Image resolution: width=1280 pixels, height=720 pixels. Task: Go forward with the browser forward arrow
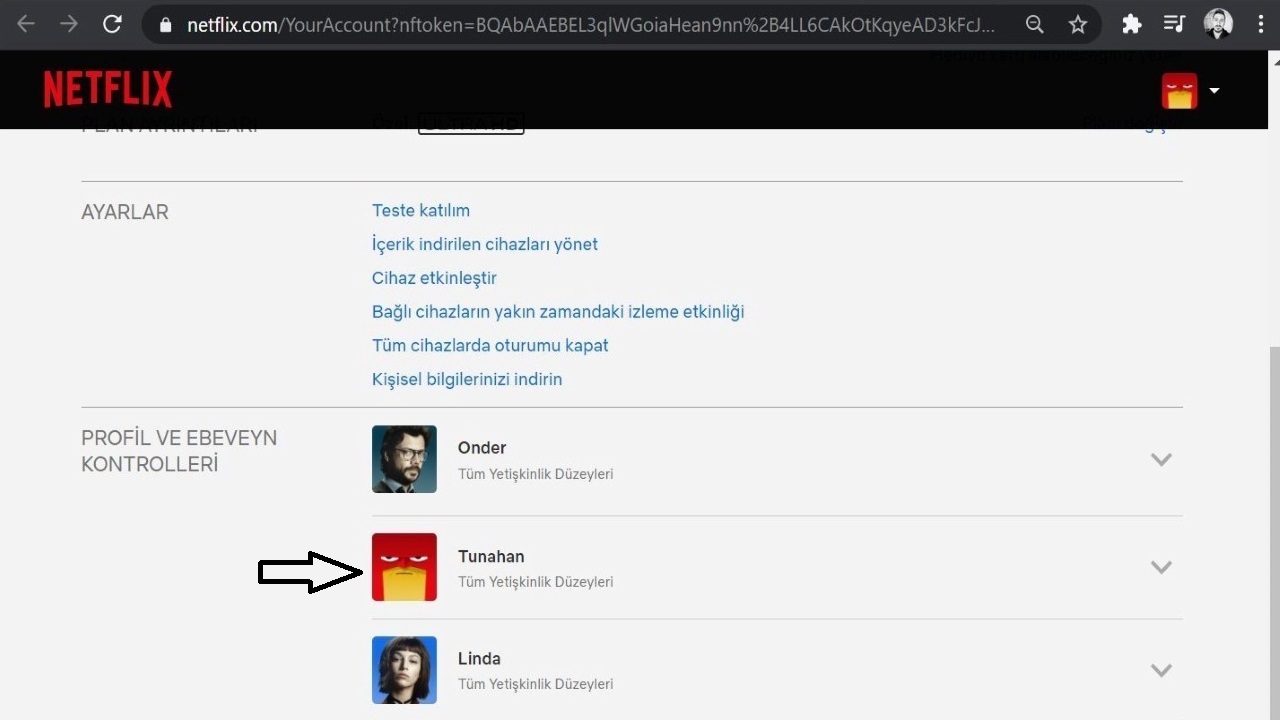[x=69, y=24]
